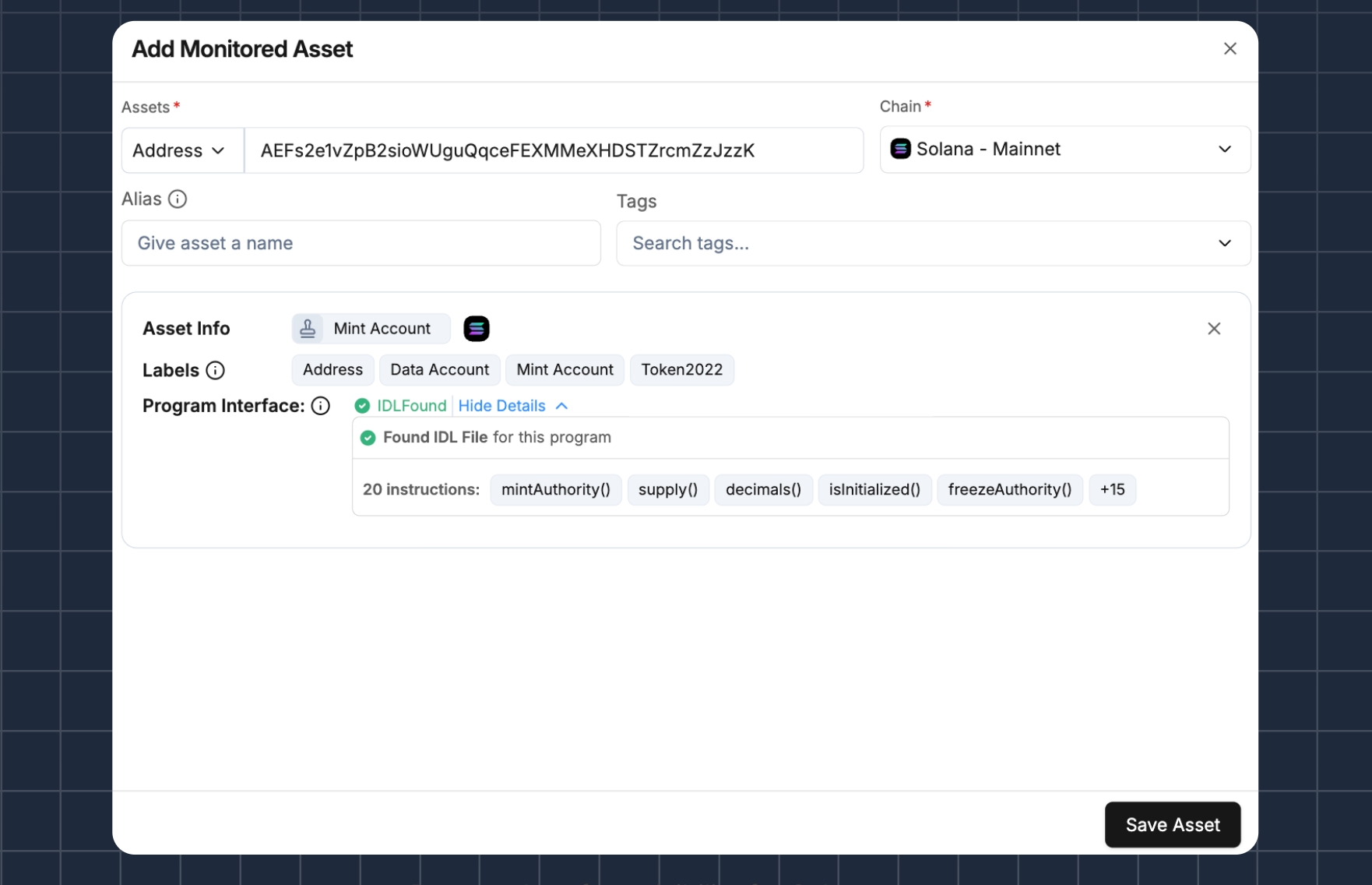The width and height of the screenshot is (1372, 885).
Task: Click the Solana logo beside Mint Account
Action: tap(477, 329)
